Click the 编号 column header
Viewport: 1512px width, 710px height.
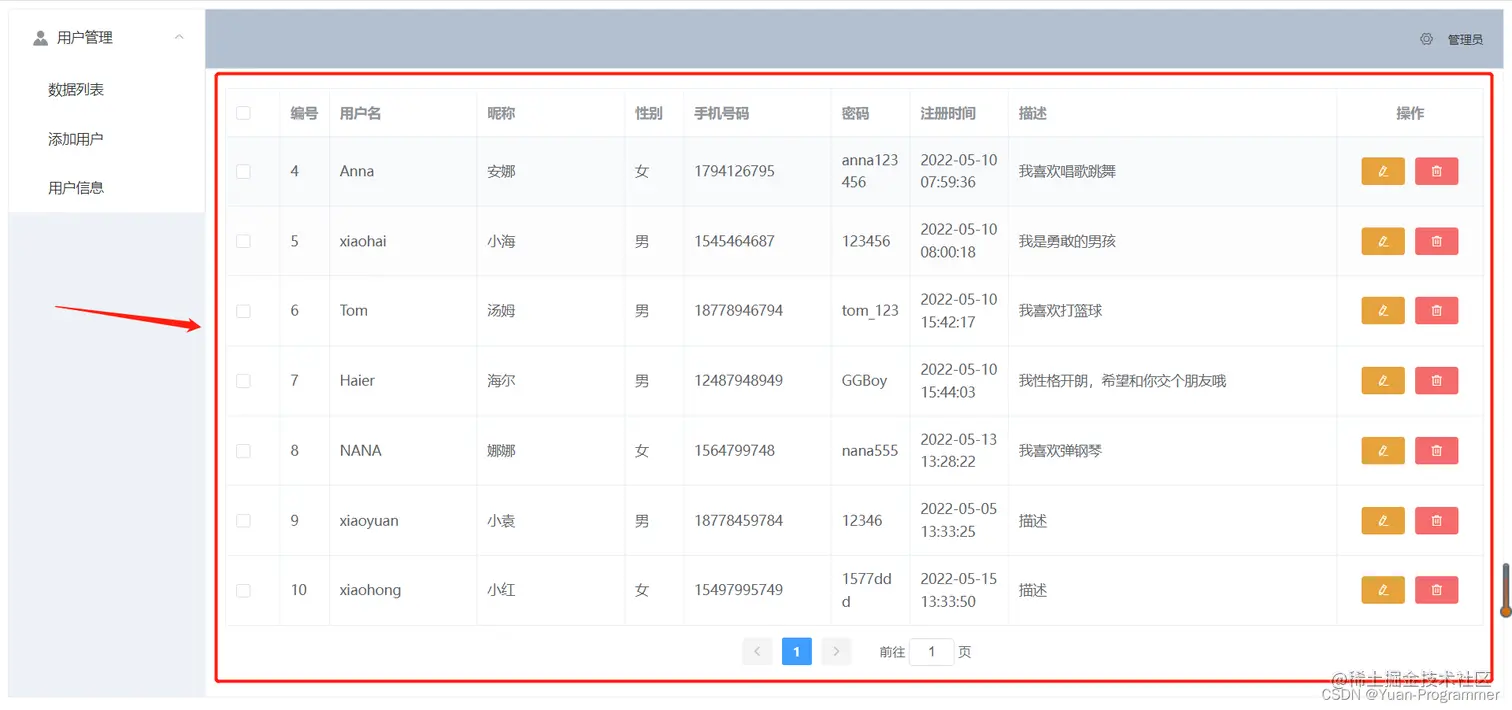pos(304,114)
